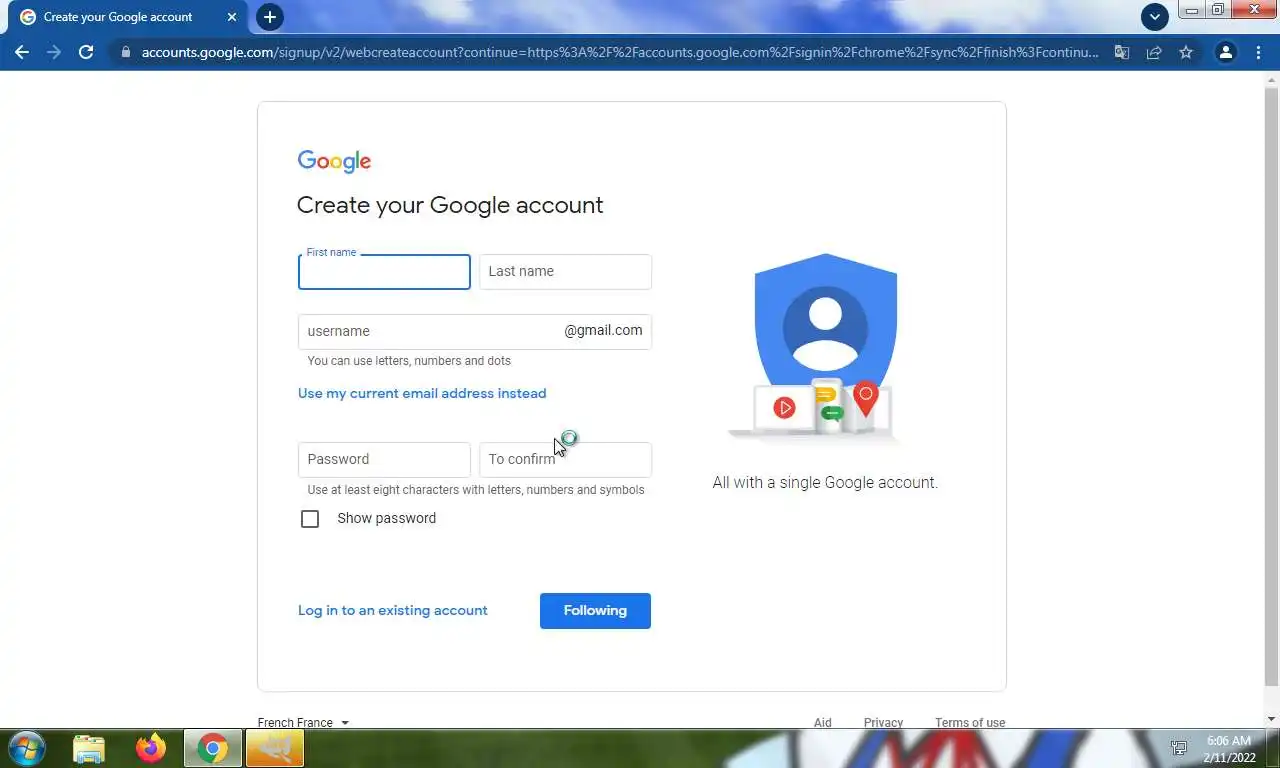
Task: Click the Terms of use footer link
Action: tap(970, 722)
